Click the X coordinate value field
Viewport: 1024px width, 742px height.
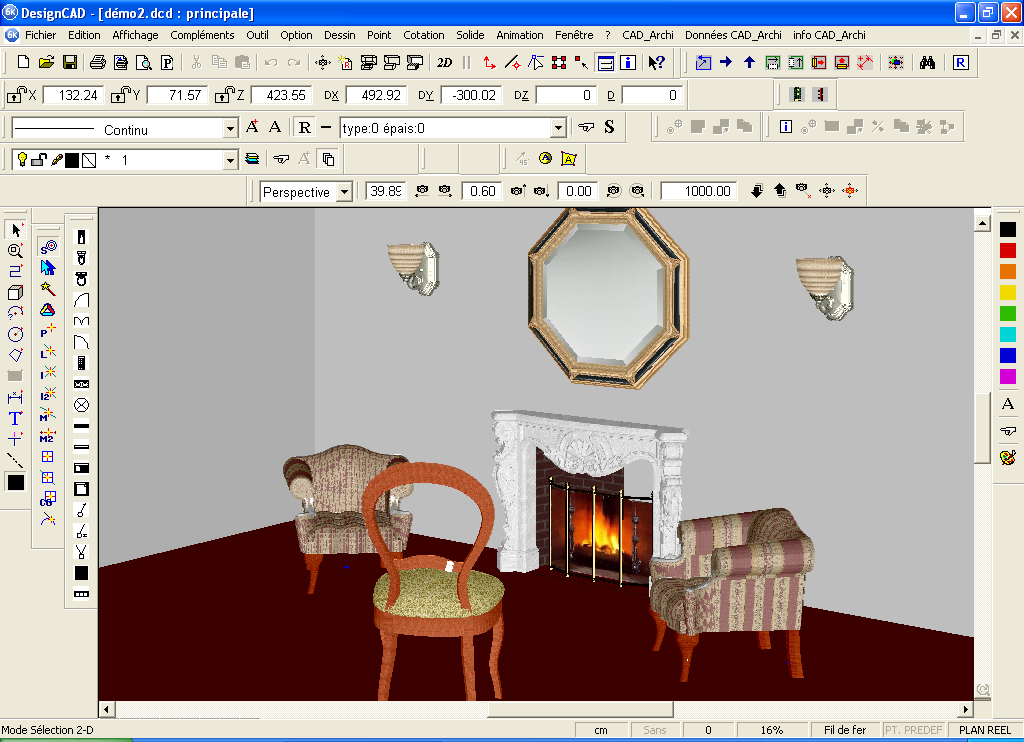[x=72, y=95]
